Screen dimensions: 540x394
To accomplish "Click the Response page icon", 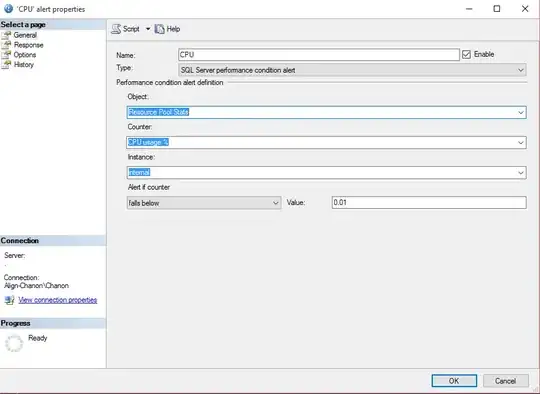I will (6, 45).
